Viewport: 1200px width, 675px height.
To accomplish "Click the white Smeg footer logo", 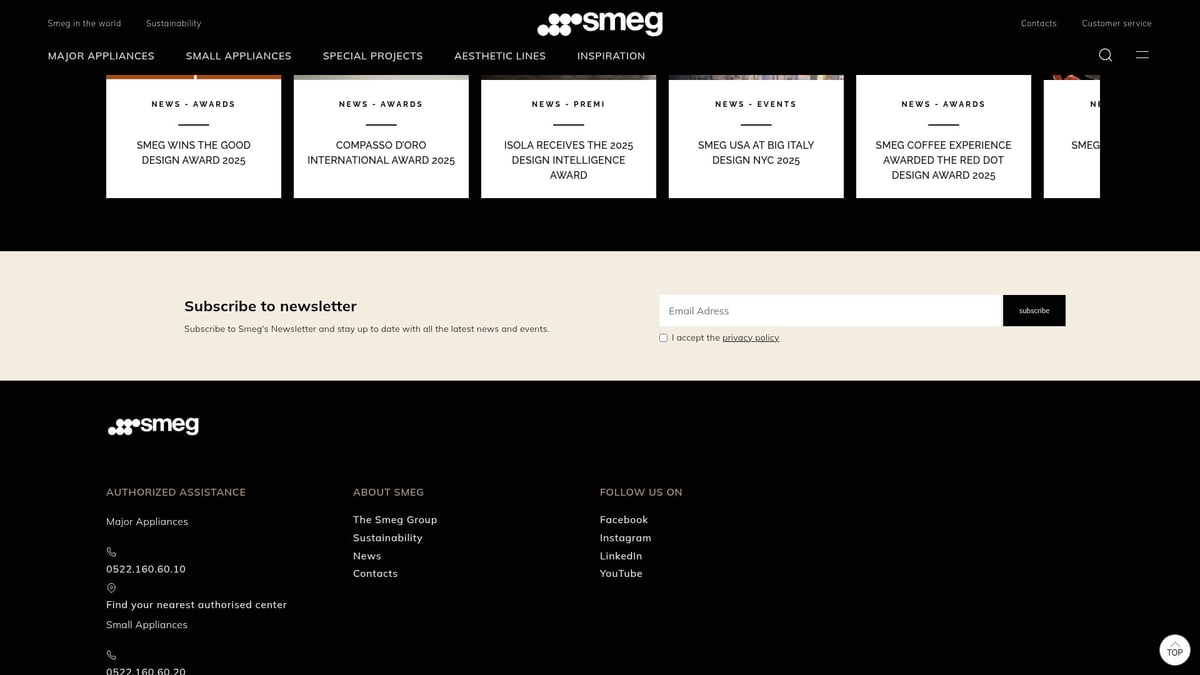I will [153, 426].
